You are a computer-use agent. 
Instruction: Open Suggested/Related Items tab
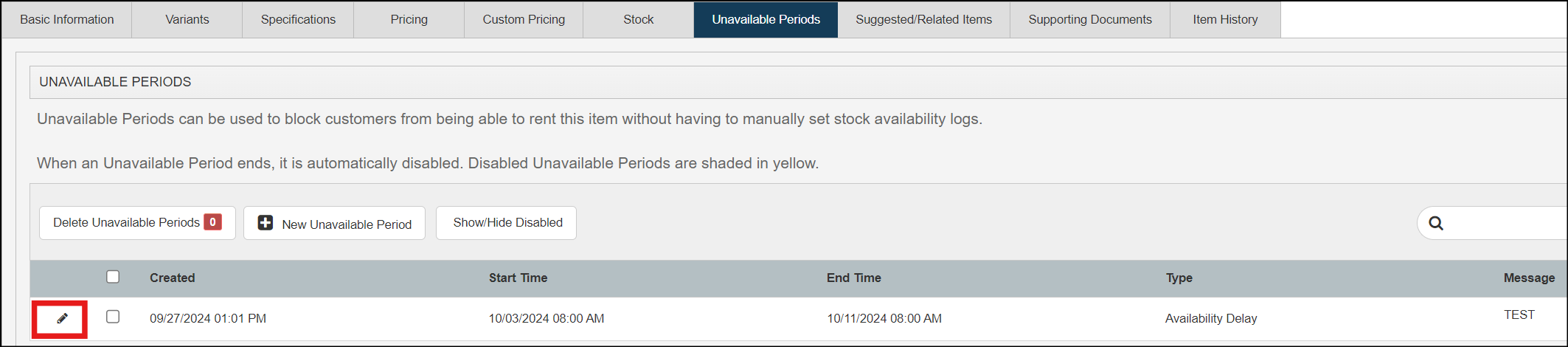click(x=923, y=20)
